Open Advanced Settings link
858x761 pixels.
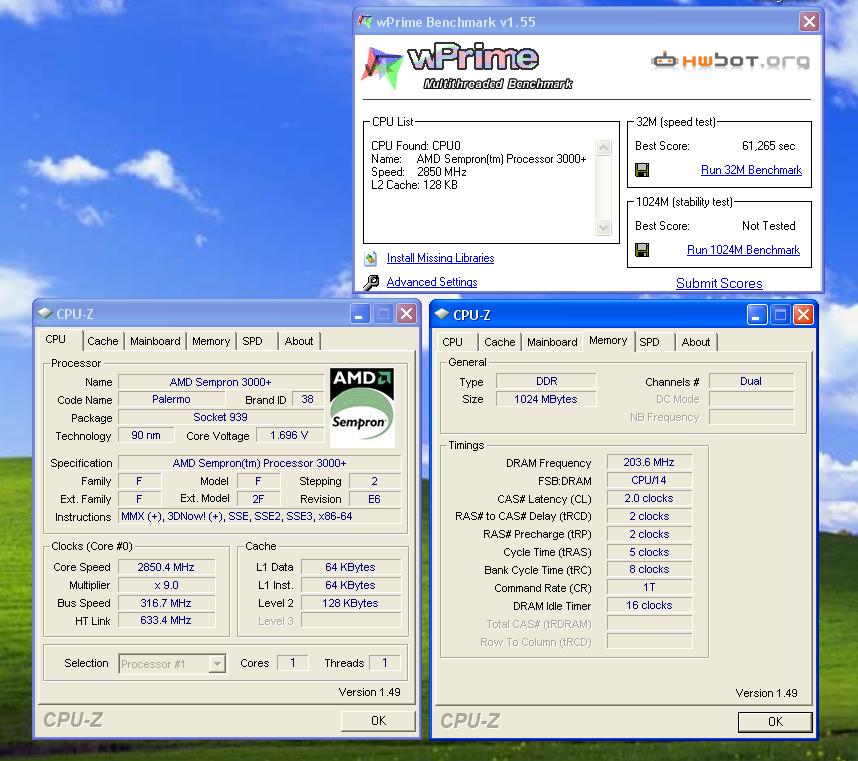pos(432,282)
